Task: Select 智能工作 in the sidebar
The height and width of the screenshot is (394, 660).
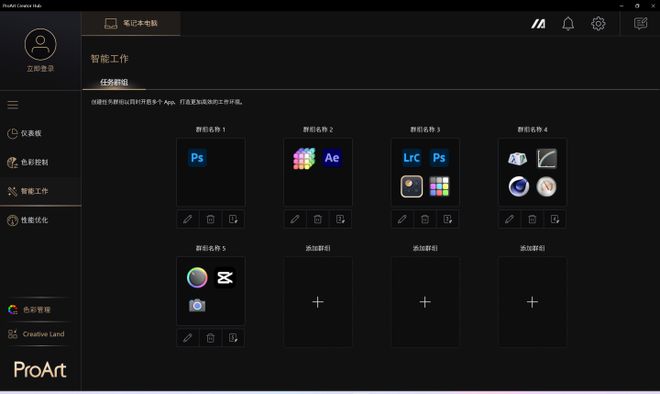Action: click(40, 191)
